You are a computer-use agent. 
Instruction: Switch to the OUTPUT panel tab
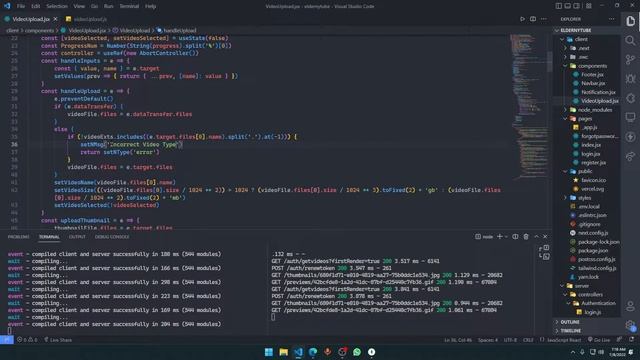point(77,237)
